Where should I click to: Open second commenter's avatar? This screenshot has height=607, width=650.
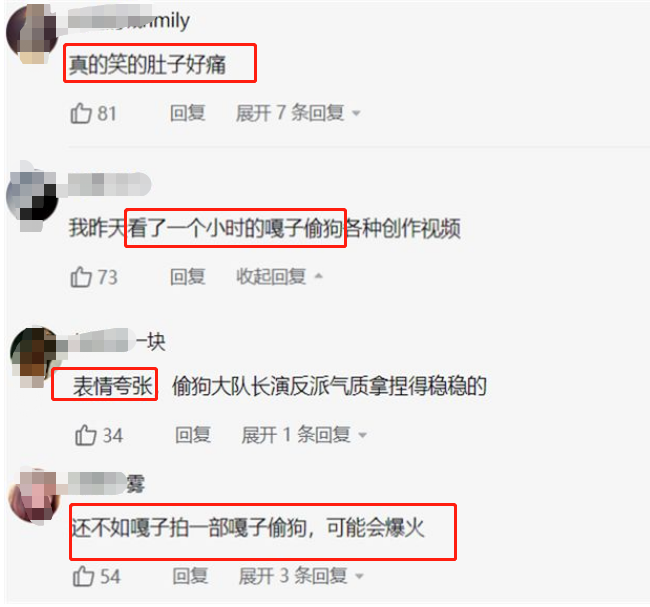click(x=32, y=198)
